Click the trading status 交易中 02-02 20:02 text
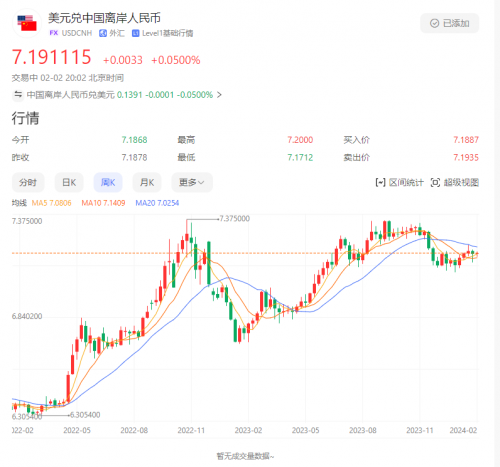The width and height of the screenshot is (500, 467). 68,78
